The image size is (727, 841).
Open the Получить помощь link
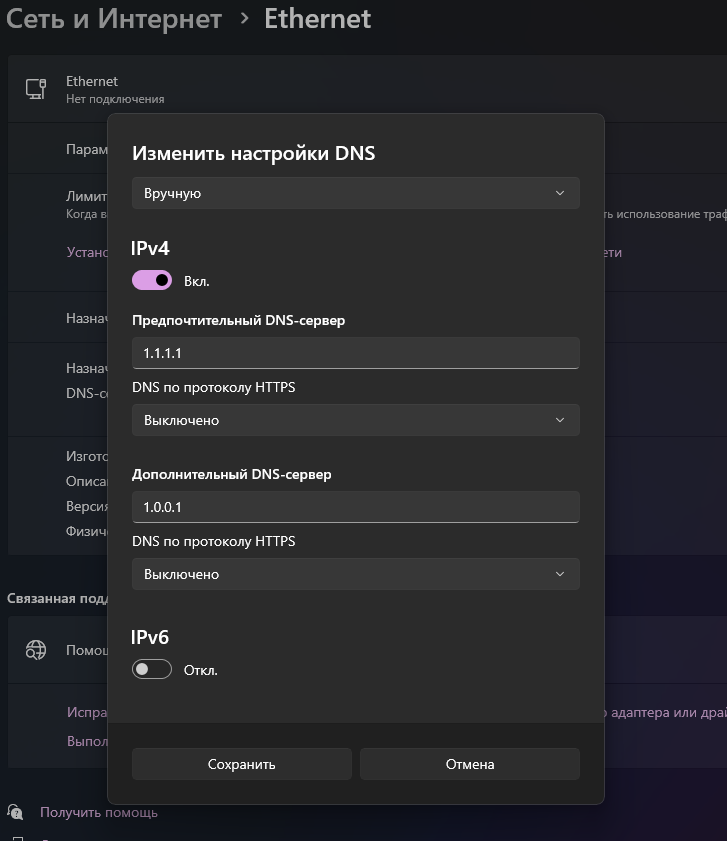[98, 813]
